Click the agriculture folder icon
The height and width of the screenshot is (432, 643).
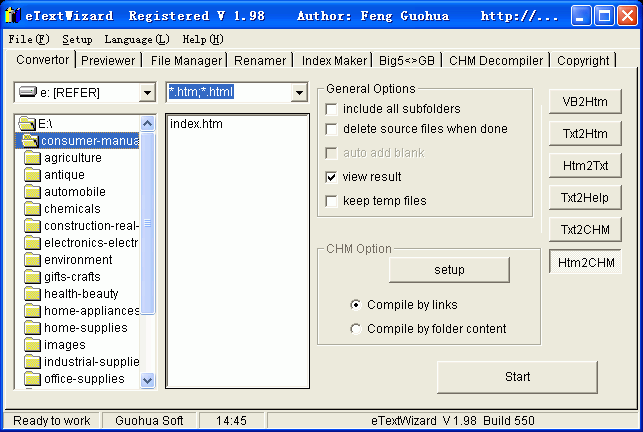click(x=32, y=158)
